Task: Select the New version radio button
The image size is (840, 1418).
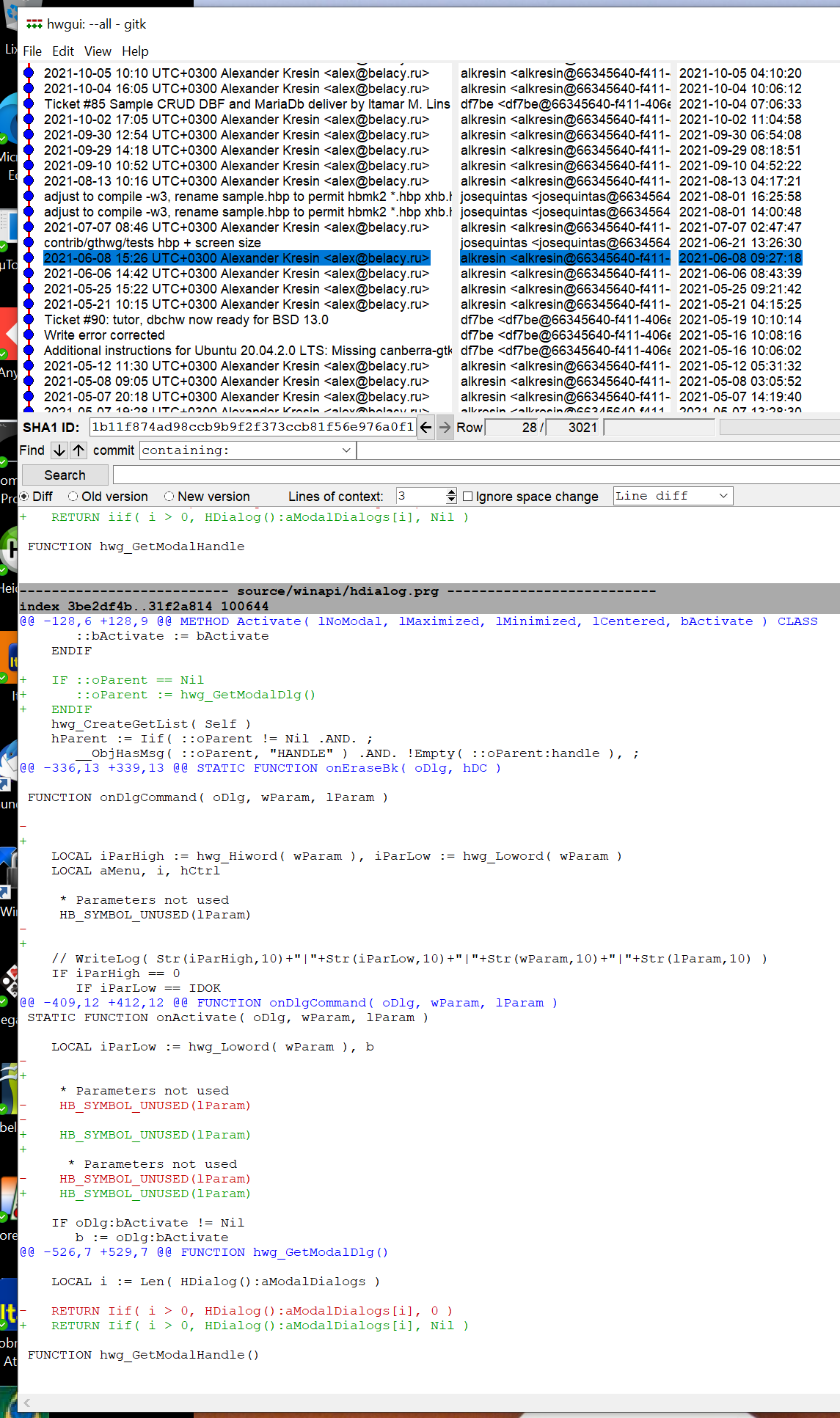Action: 169,497
